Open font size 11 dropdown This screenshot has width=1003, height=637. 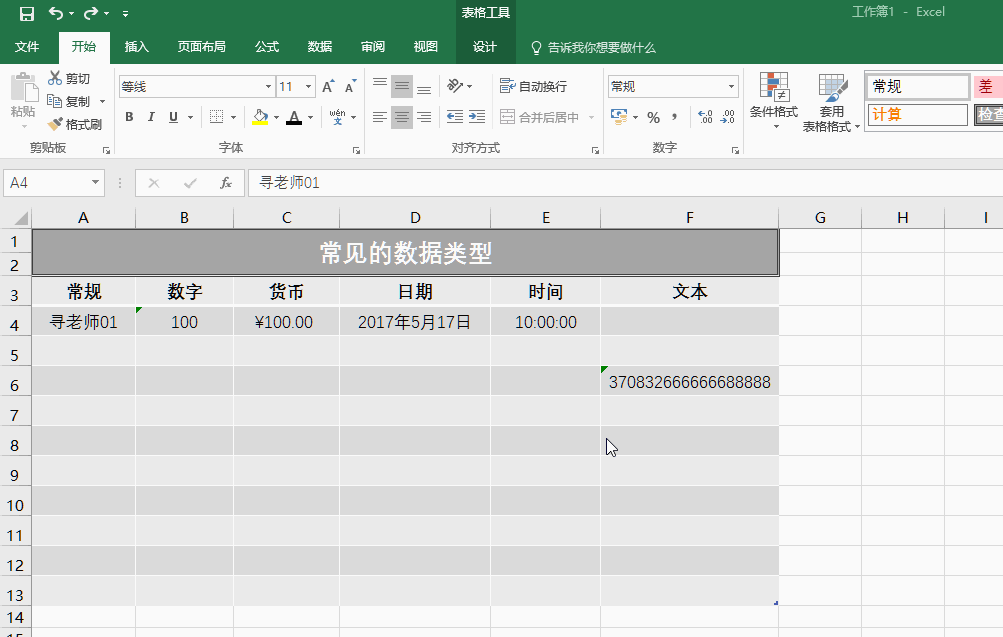coord(308,86)
